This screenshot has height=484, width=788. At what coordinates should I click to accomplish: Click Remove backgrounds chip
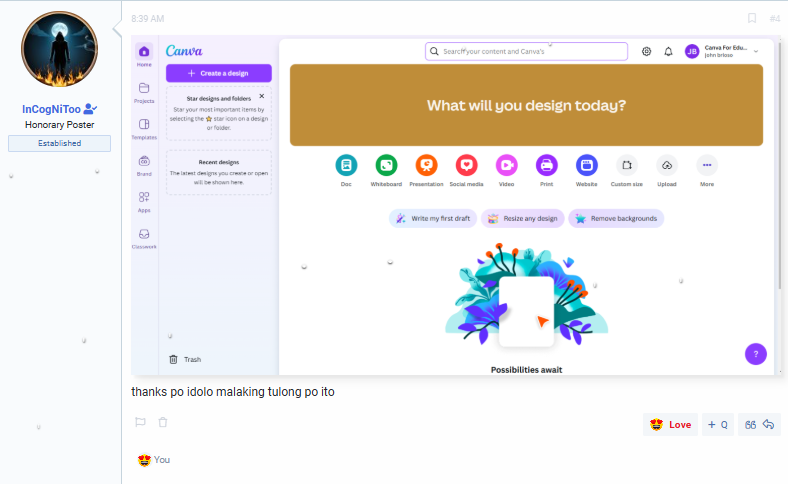616,218
